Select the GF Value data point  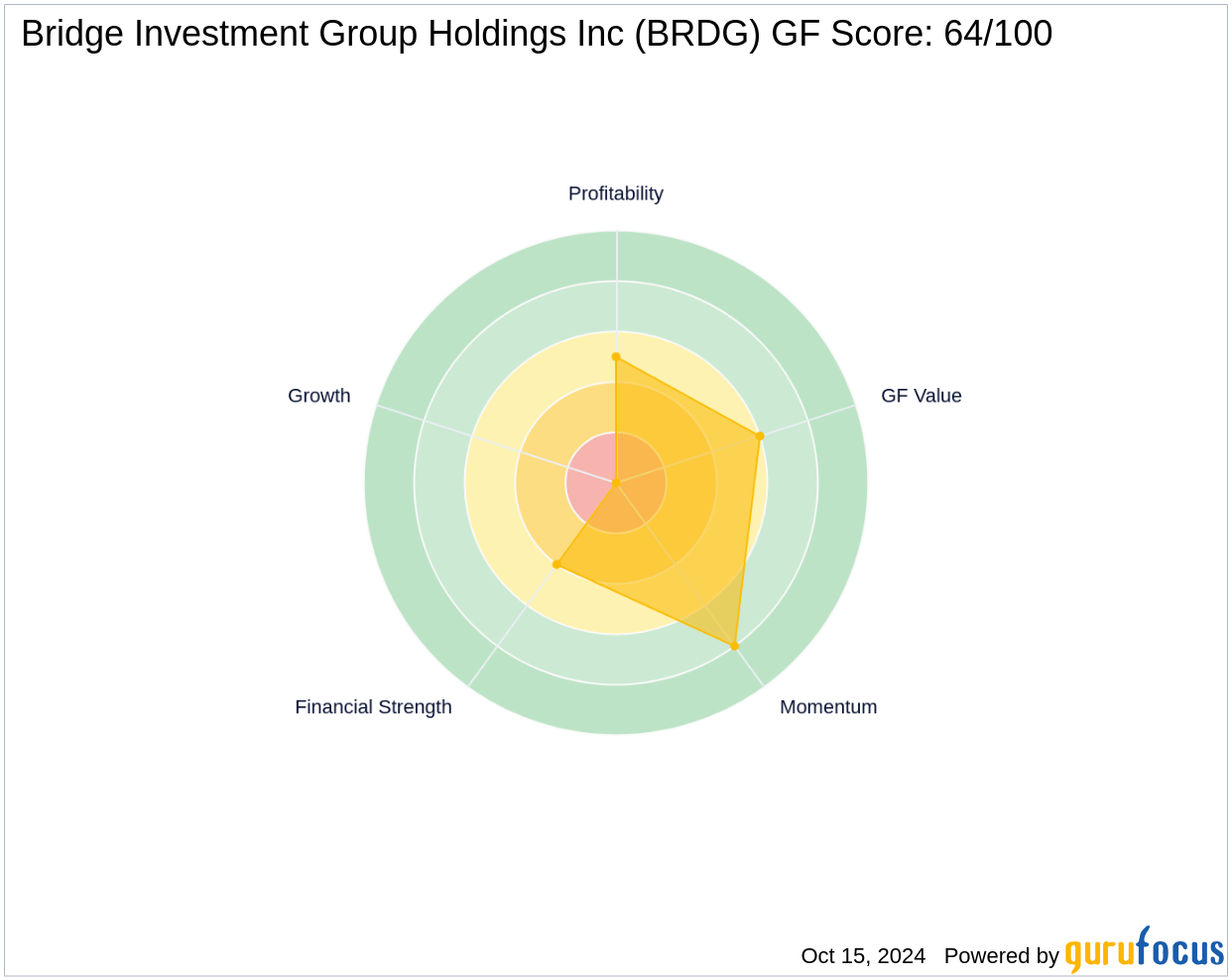pos(760,436)
